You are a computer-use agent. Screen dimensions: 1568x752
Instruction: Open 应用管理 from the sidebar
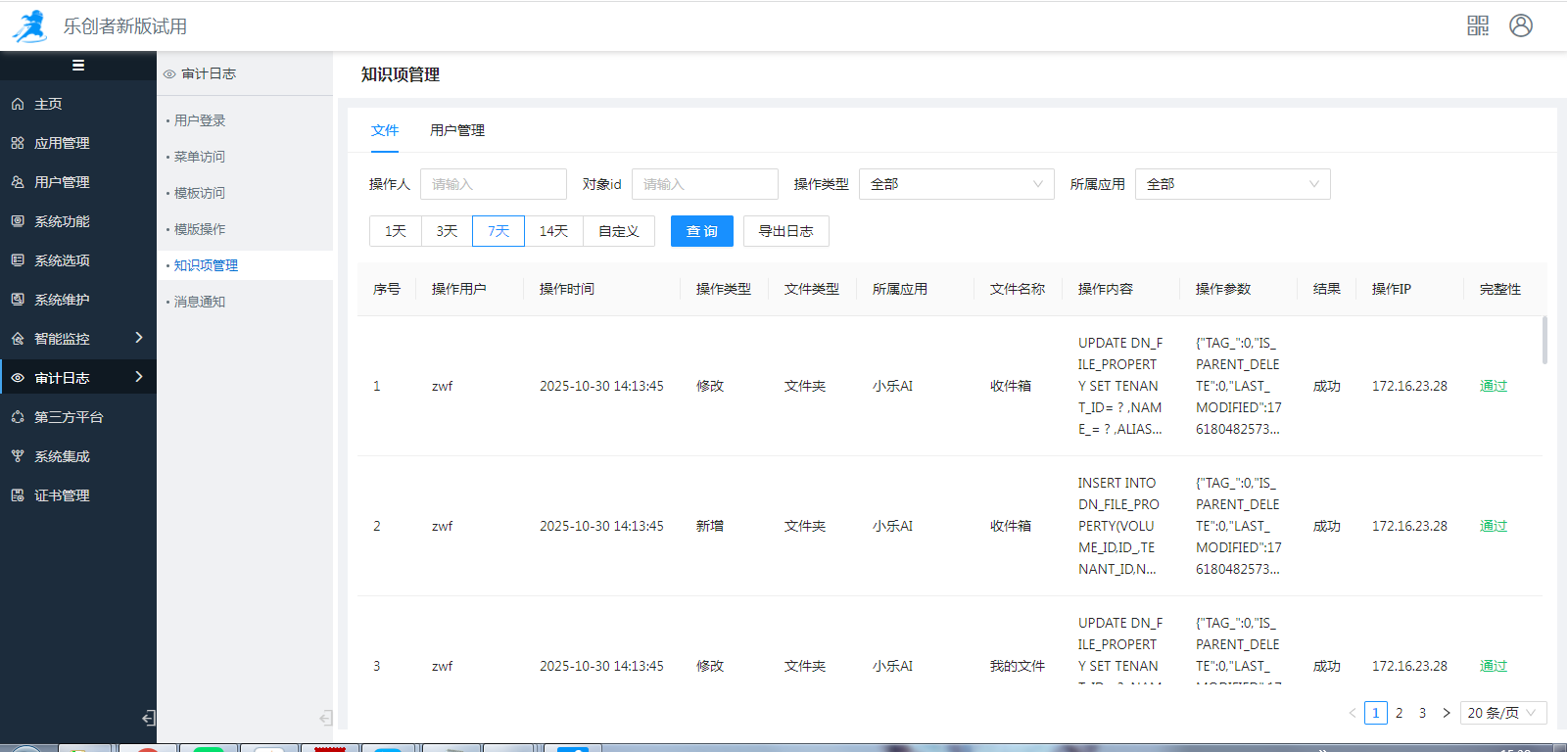point(62,143)
